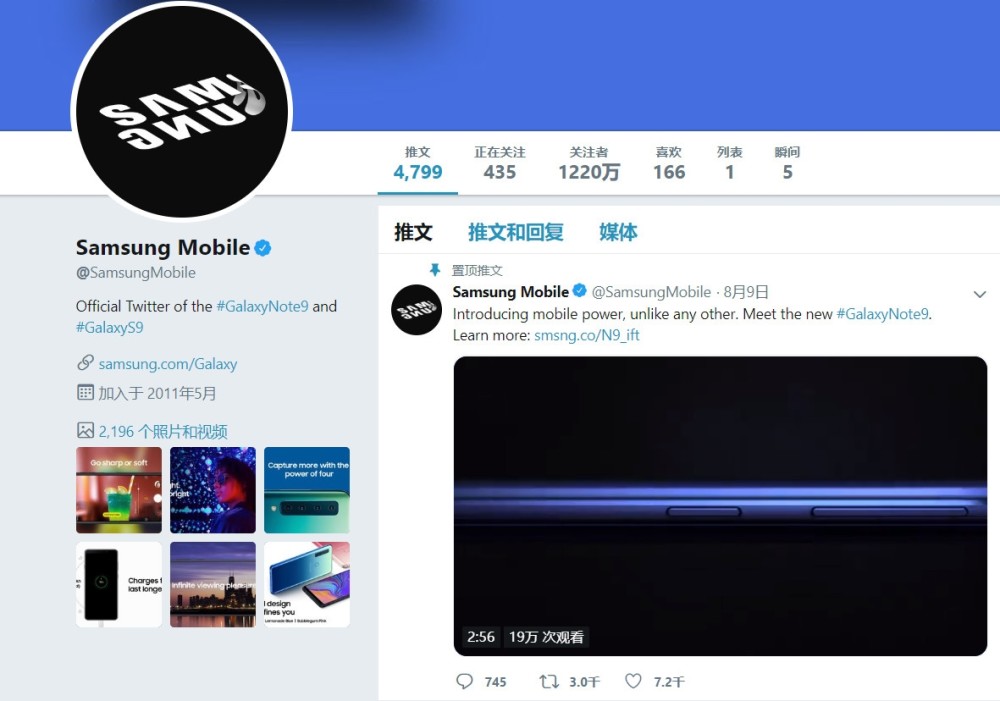Click the photo icon beside 2,196 media count
Viewport: 1000px width, 701px height.
85,431
